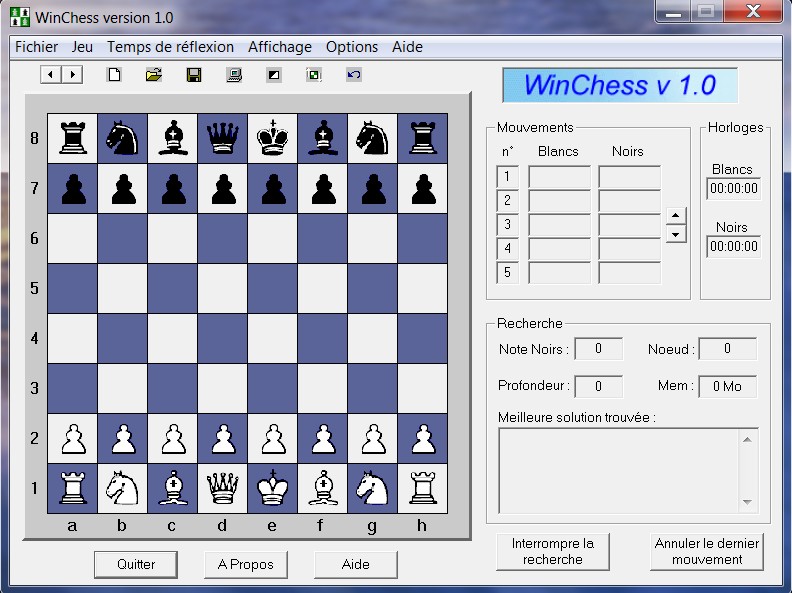Image resolution: width=792 pixels, height=593 pixels.
Task: Click the blue undo arrow toolbar icon
Action: [x=354, y=75]
